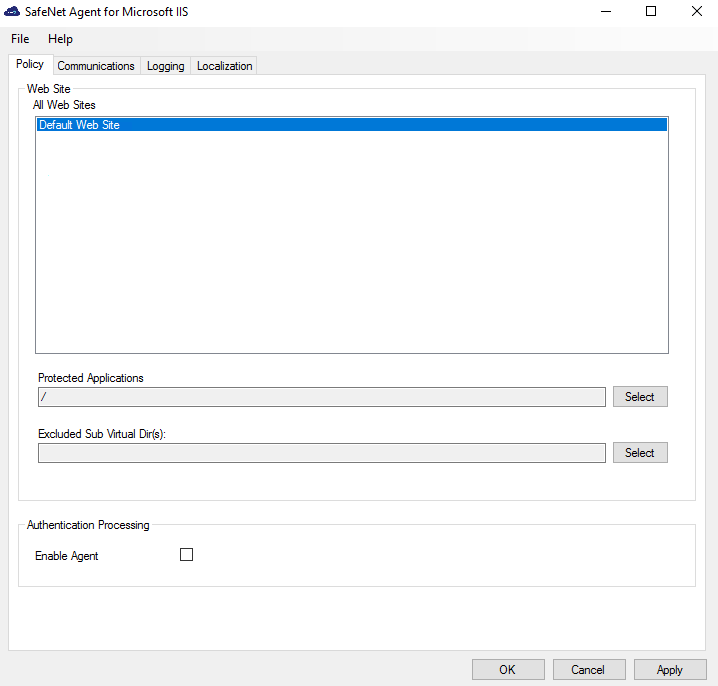The height and width of the screenshot is (686, 718).
Task: Open the File menu
Action: pos(20,39)
